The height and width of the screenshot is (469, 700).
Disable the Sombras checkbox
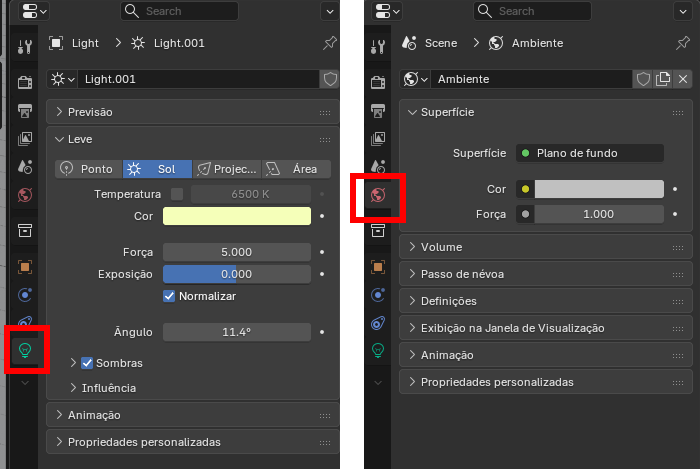[x=87, y=363]
